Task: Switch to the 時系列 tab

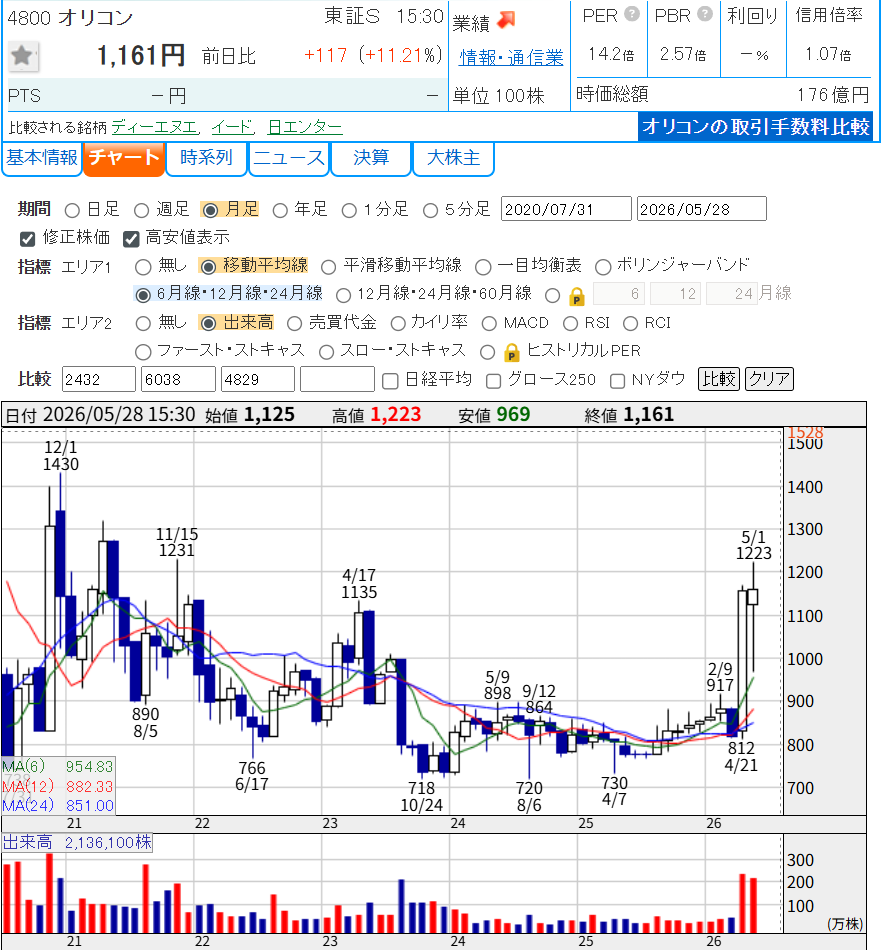Action: pos(206,158)
